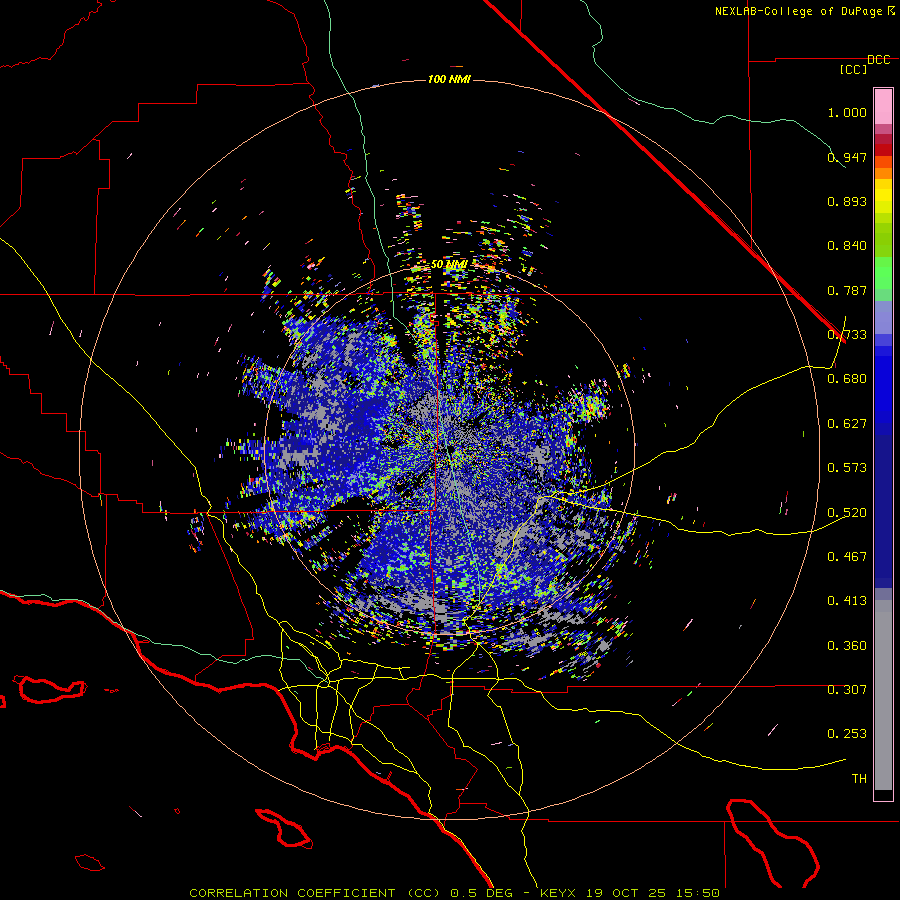Select the 0.253 scale value
900x900 pixels.
pyautogui.click(x=847, y=734)
